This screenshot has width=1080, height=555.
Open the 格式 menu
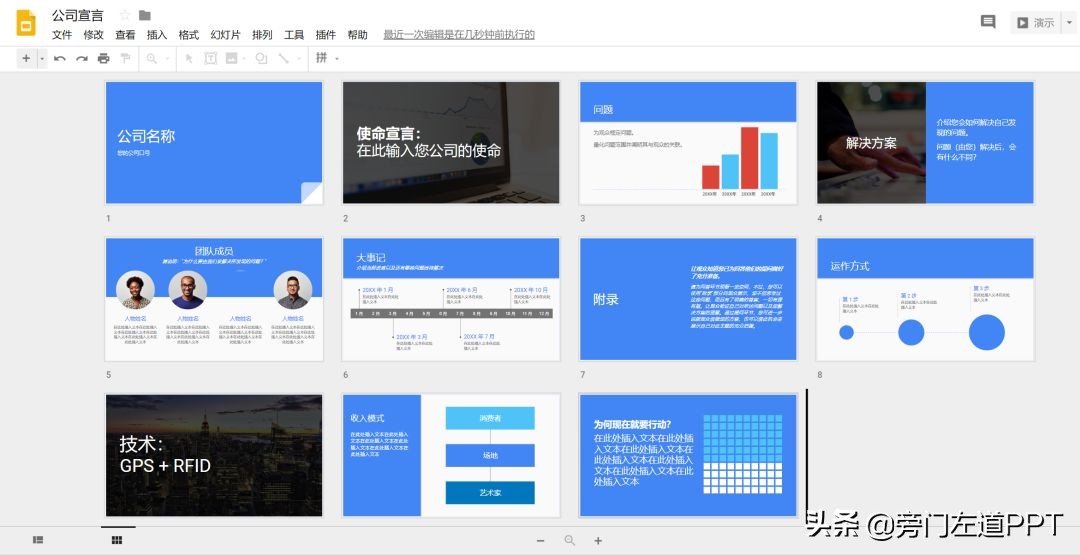(189, 34)
